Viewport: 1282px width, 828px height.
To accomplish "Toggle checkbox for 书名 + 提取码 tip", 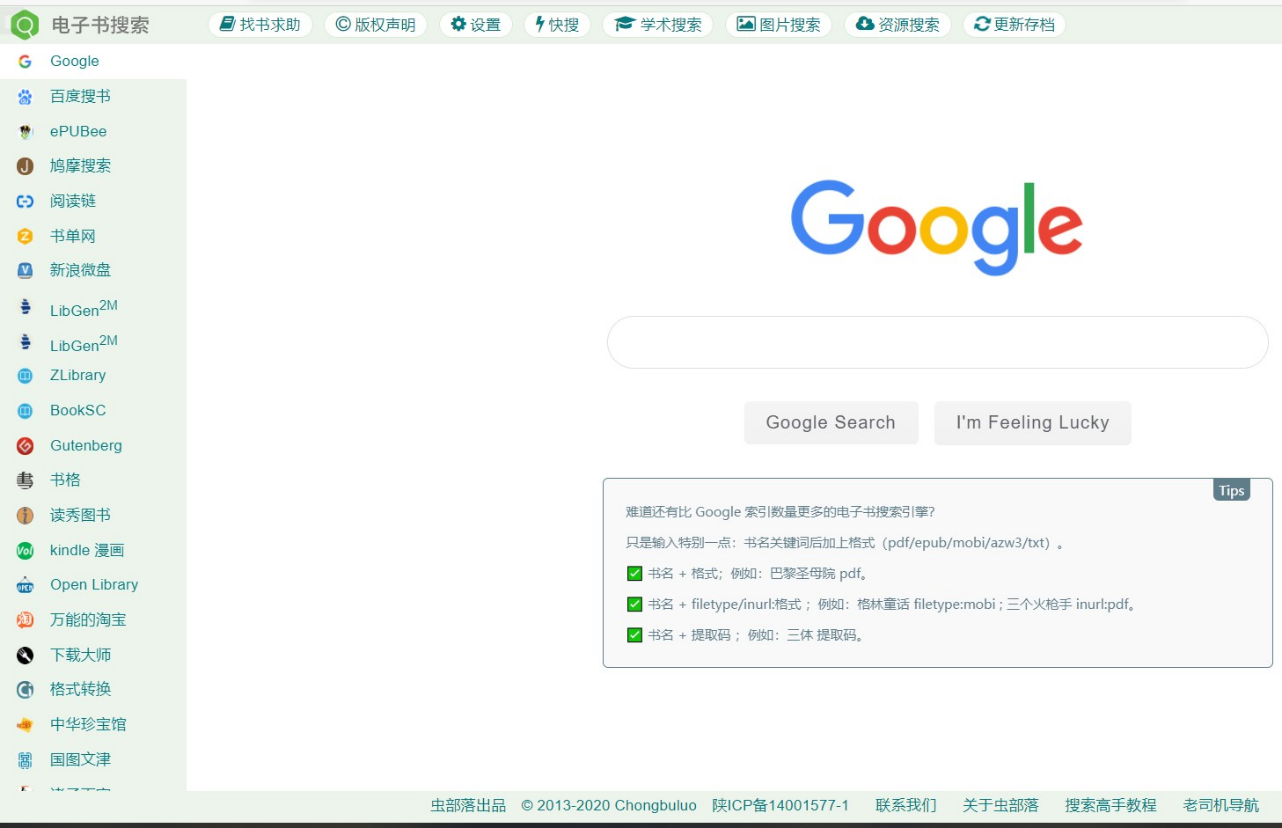I will tap(634, 635).
